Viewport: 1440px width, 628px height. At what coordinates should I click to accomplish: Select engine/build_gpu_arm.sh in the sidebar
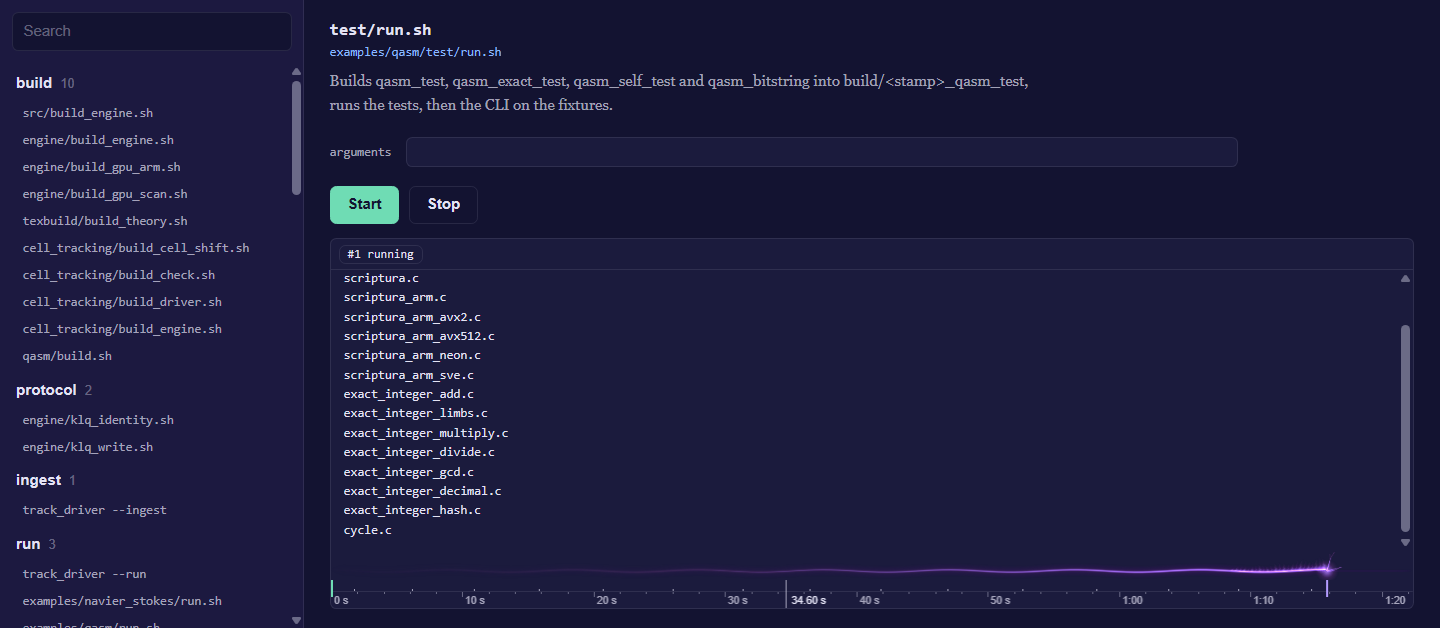pyautogui.click(x=101, y=167)
